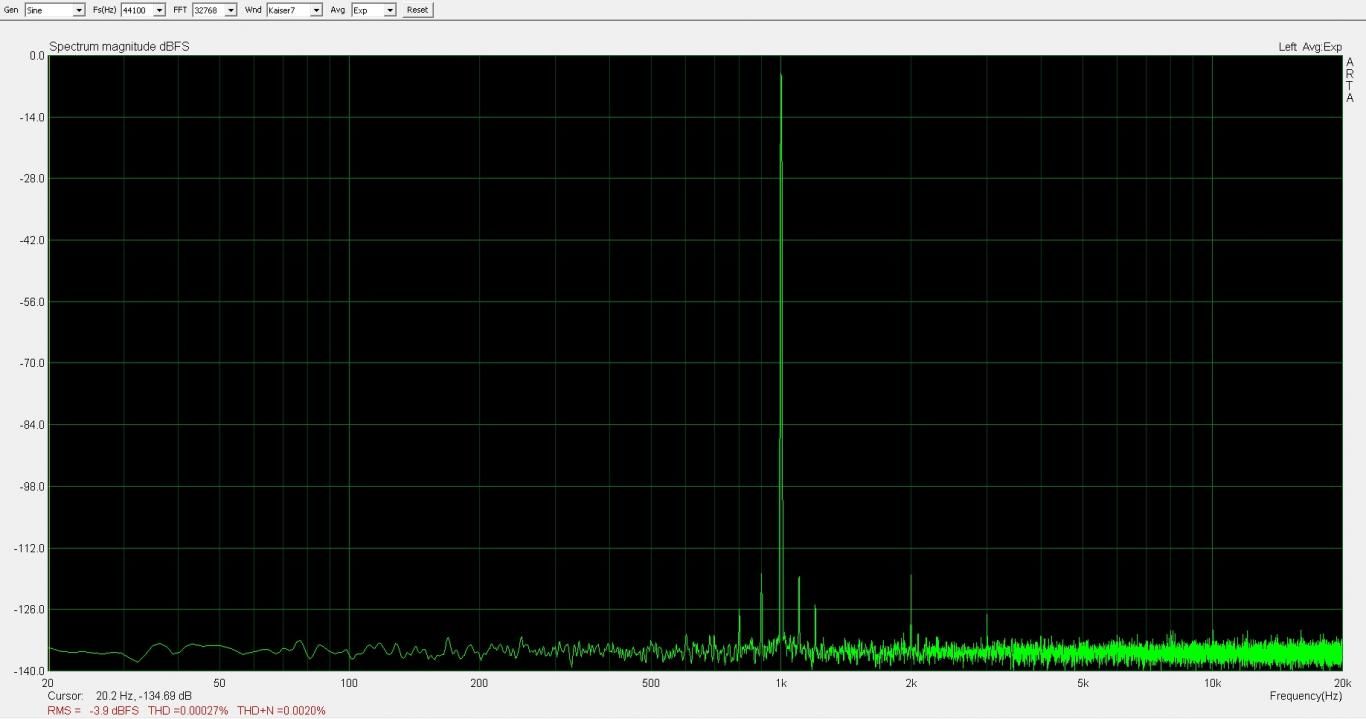Click the 'Frequency(Hz)' axis label
Viewport: 1366px width, 719px height.
click(x=1304, y=695)
